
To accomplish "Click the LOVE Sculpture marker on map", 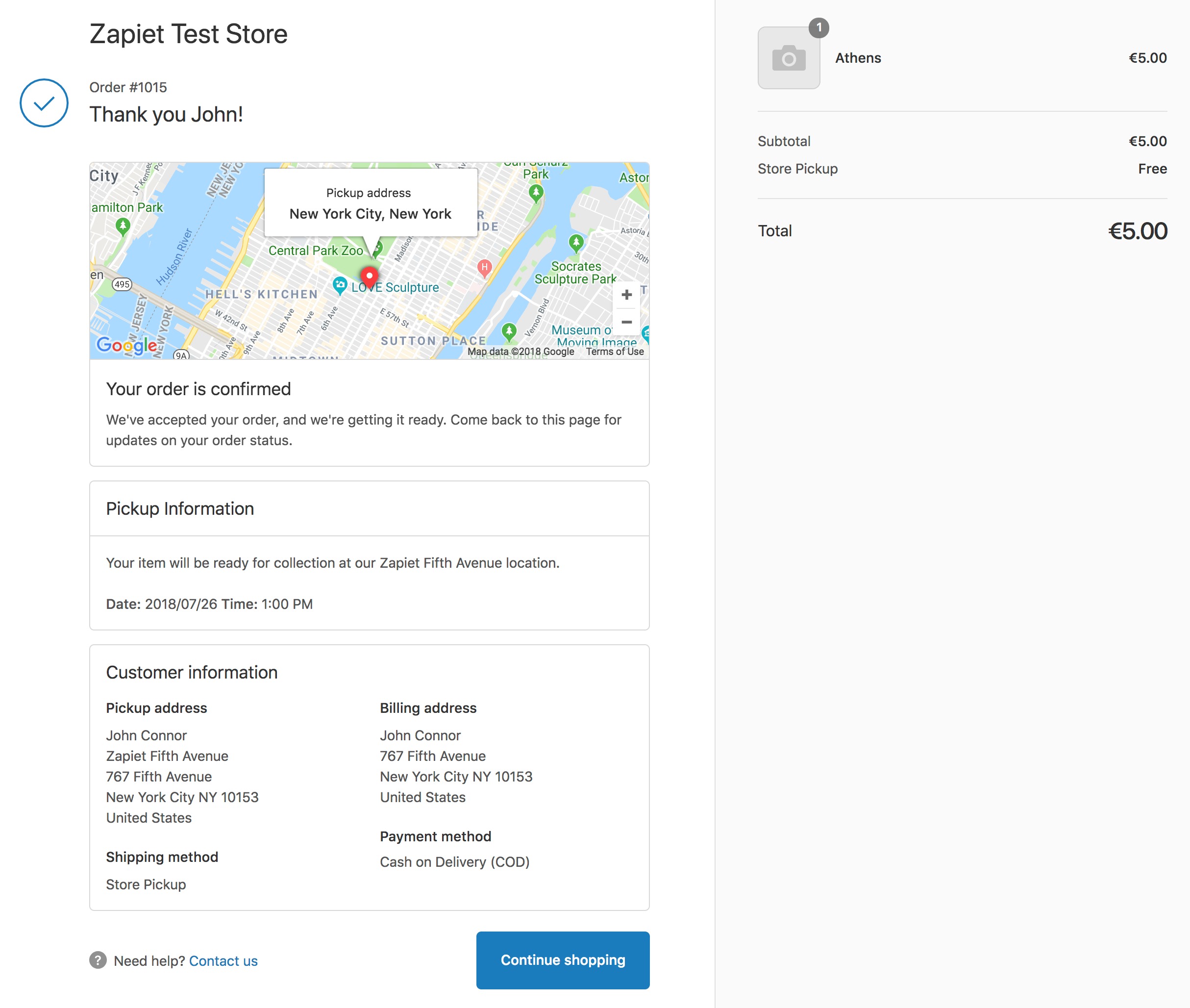I will (340, 284).
